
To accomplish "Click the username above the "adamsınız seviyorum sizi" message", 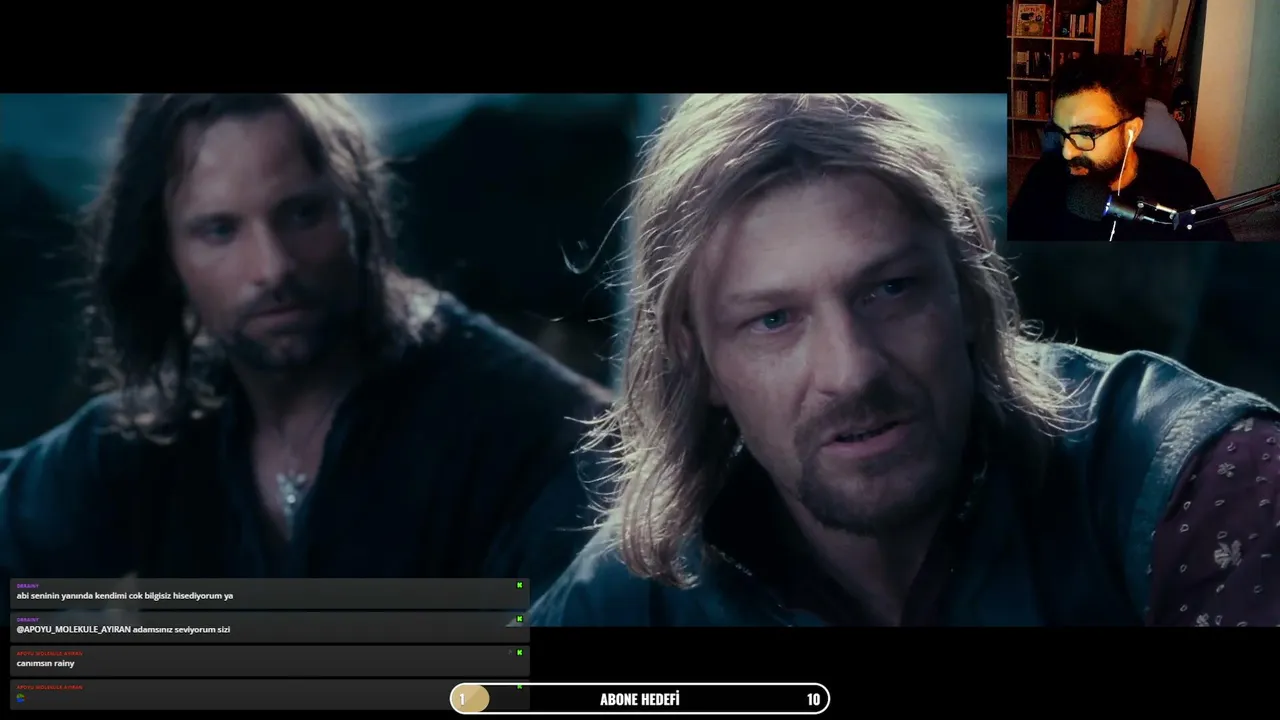I will click(x=27, y=620).
